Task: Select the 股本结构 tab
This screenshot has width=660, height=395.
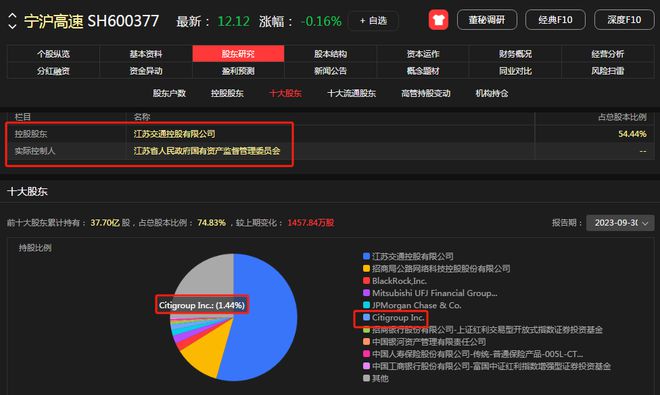Action: (x=330, y=54)
